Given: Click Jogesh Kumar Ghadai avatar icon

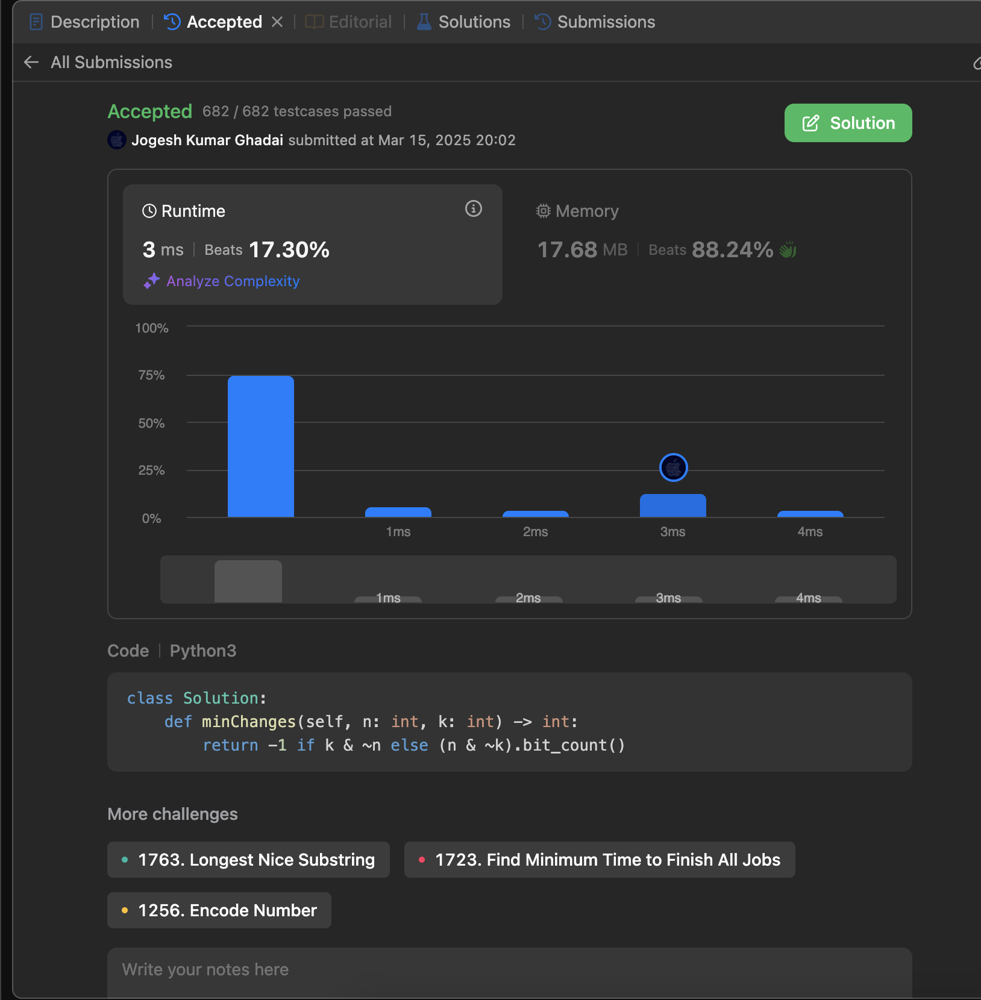Looking at the screenshot, I should [117, 140].
